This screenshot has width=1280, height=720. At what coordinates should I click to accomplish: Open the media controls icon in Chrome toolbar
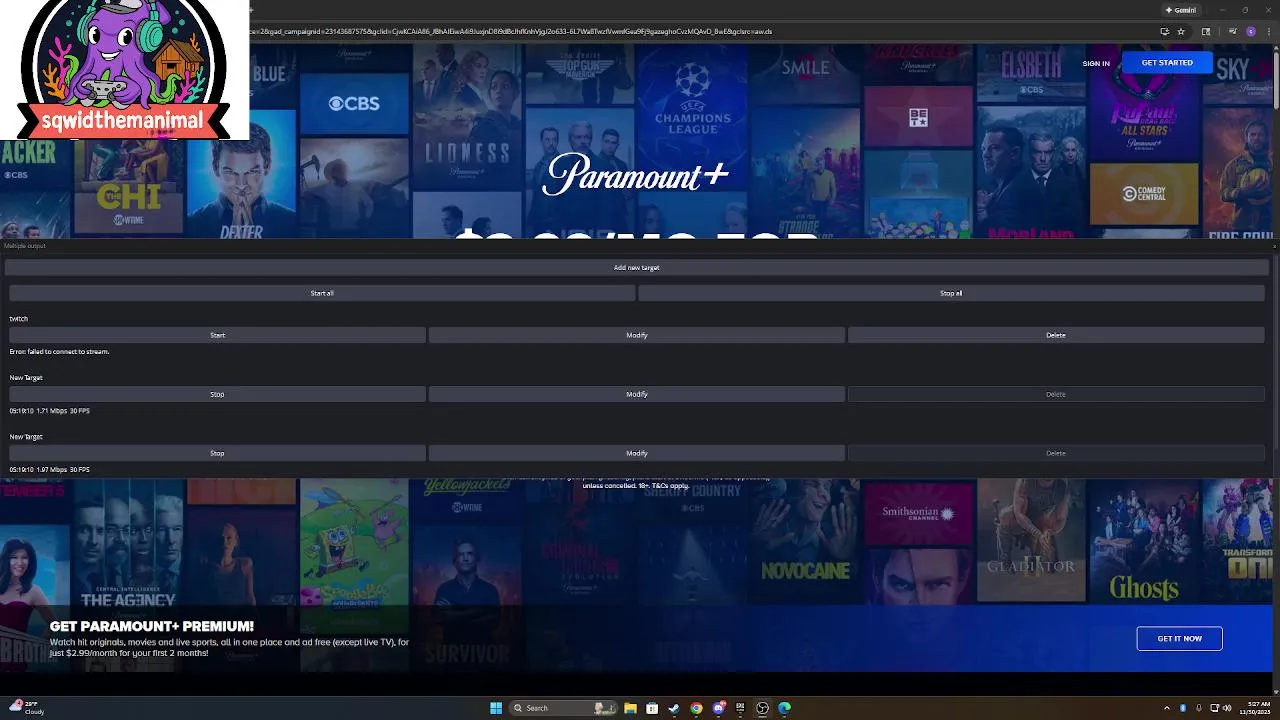tap(1232, 31)
